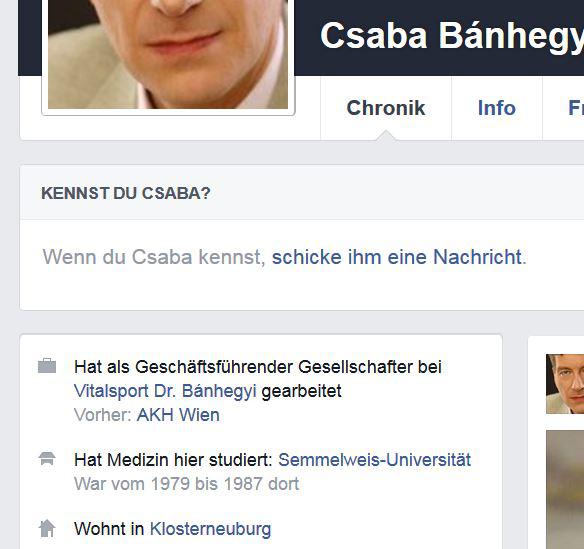Open Csaba's large profile picture
584x549 pixels.
pyautogui.click(x=168, y=54)
